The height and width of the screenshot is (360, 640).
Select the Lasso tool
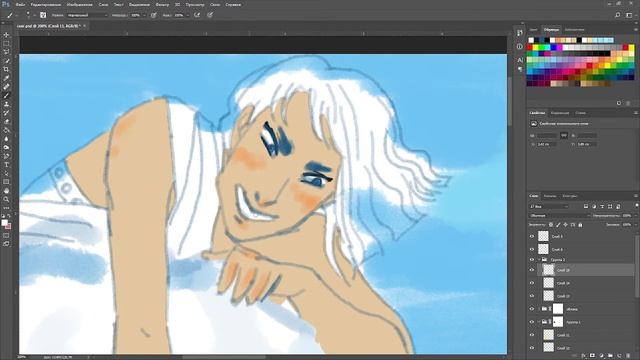click(x=6, y=52)
